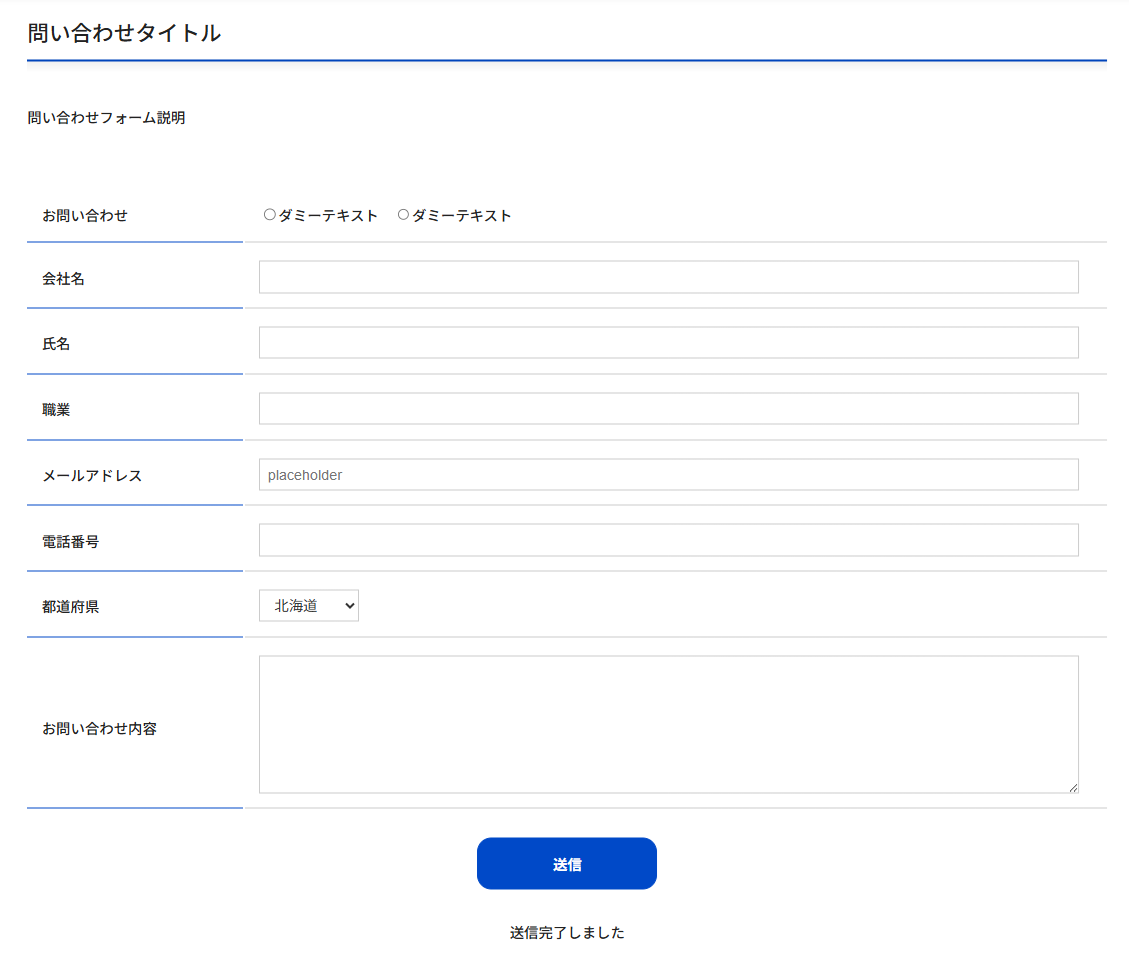This screenshot has width=1140, height=977.
Task: Click the メールアドレス field with placeholder text
Action: pyautogui.click(x=668, y=475)
